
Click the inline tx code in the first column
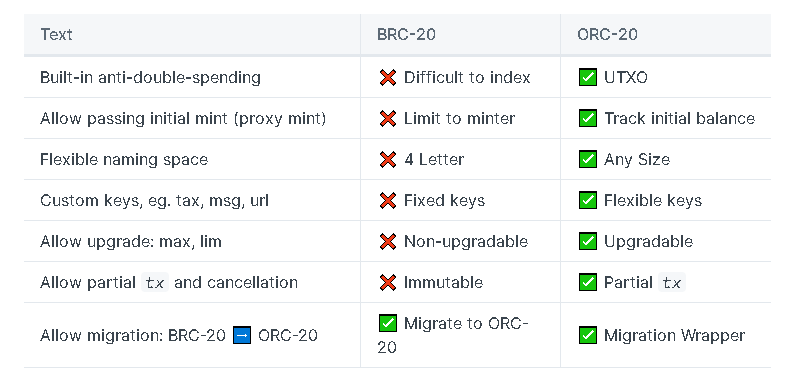coord(154,283)
